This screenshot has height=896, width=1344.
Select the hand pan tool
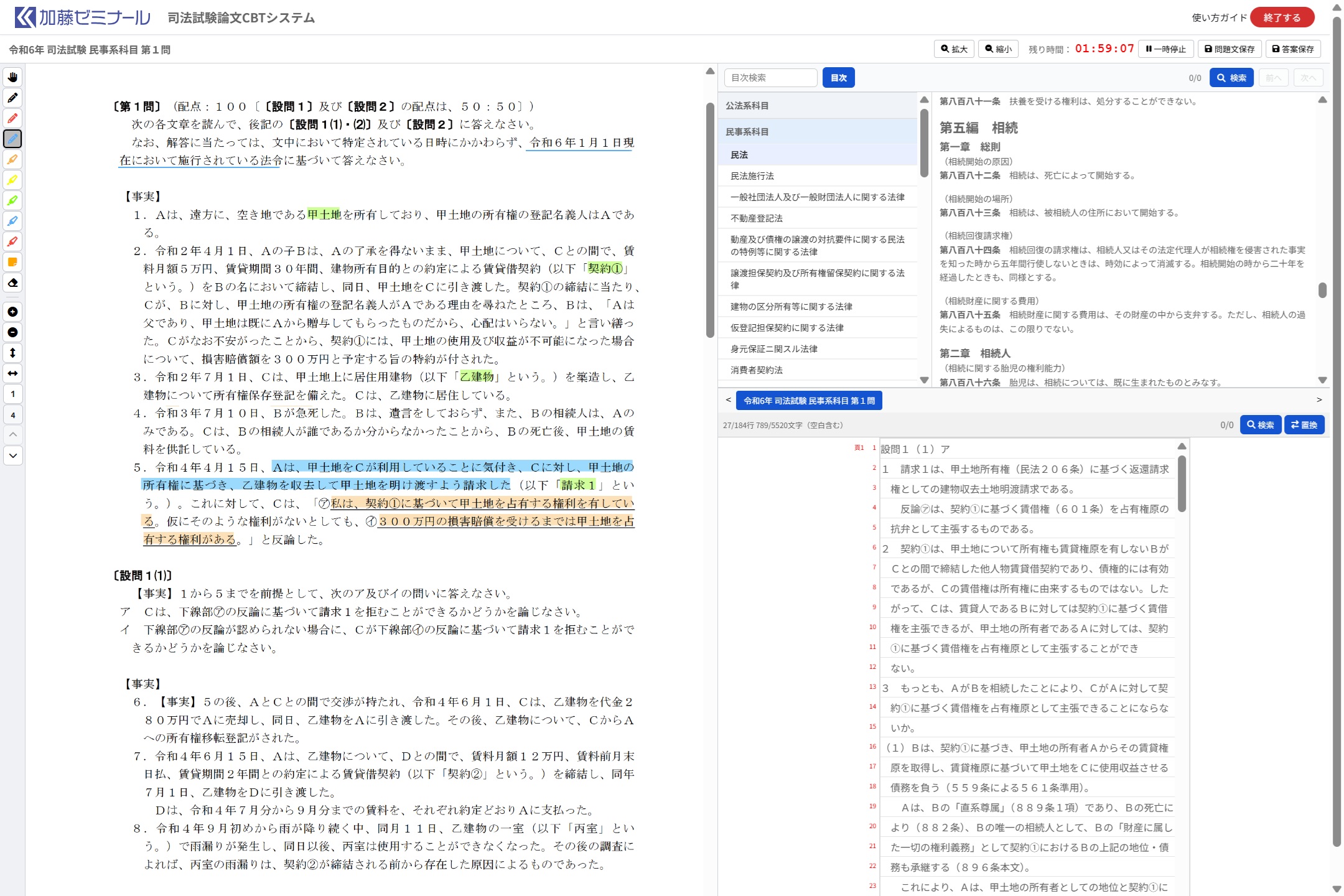click(x=12, y=77)
